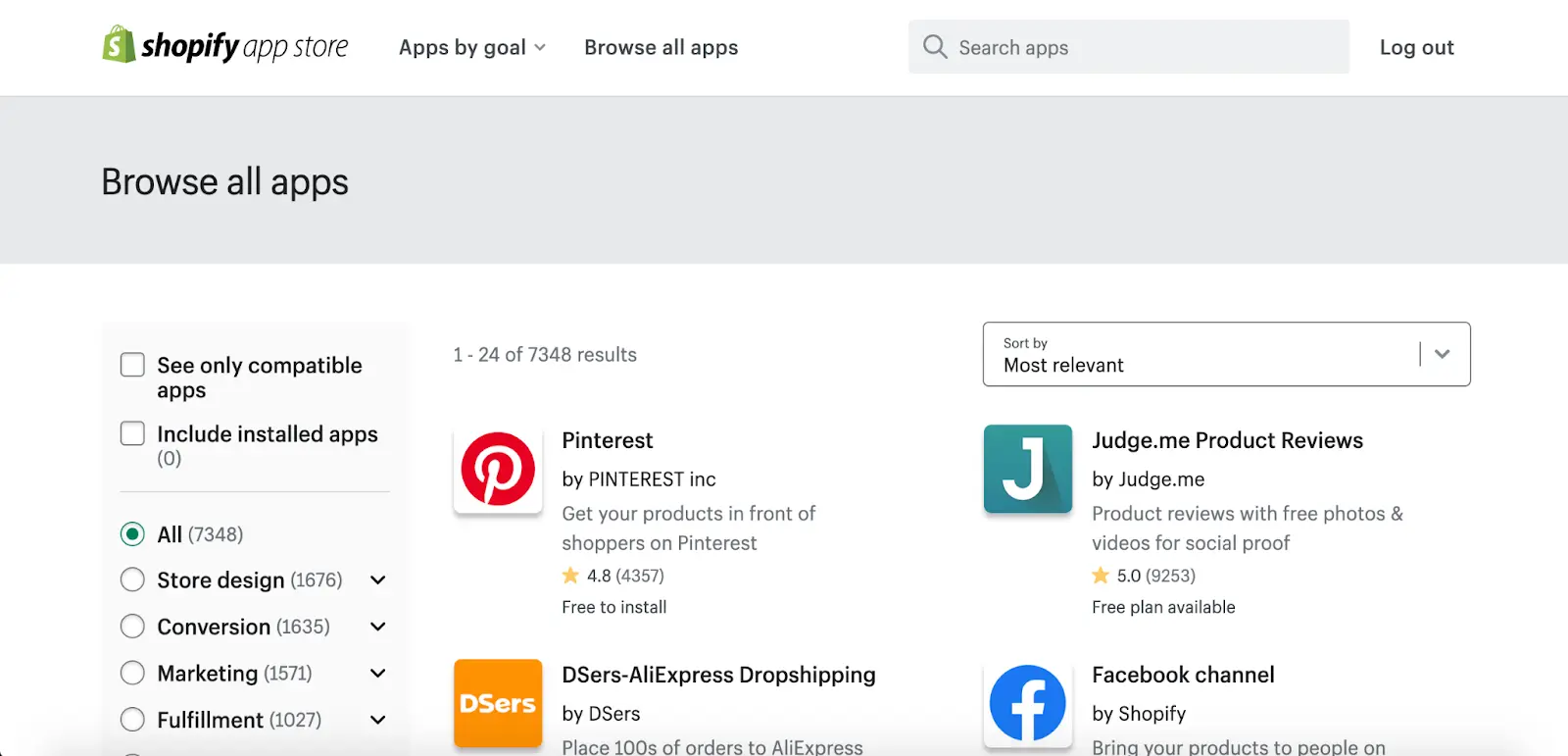This screenshot has height=756, width=1568.
Task: Focus the Search apps field
Action: point(1129,47)
